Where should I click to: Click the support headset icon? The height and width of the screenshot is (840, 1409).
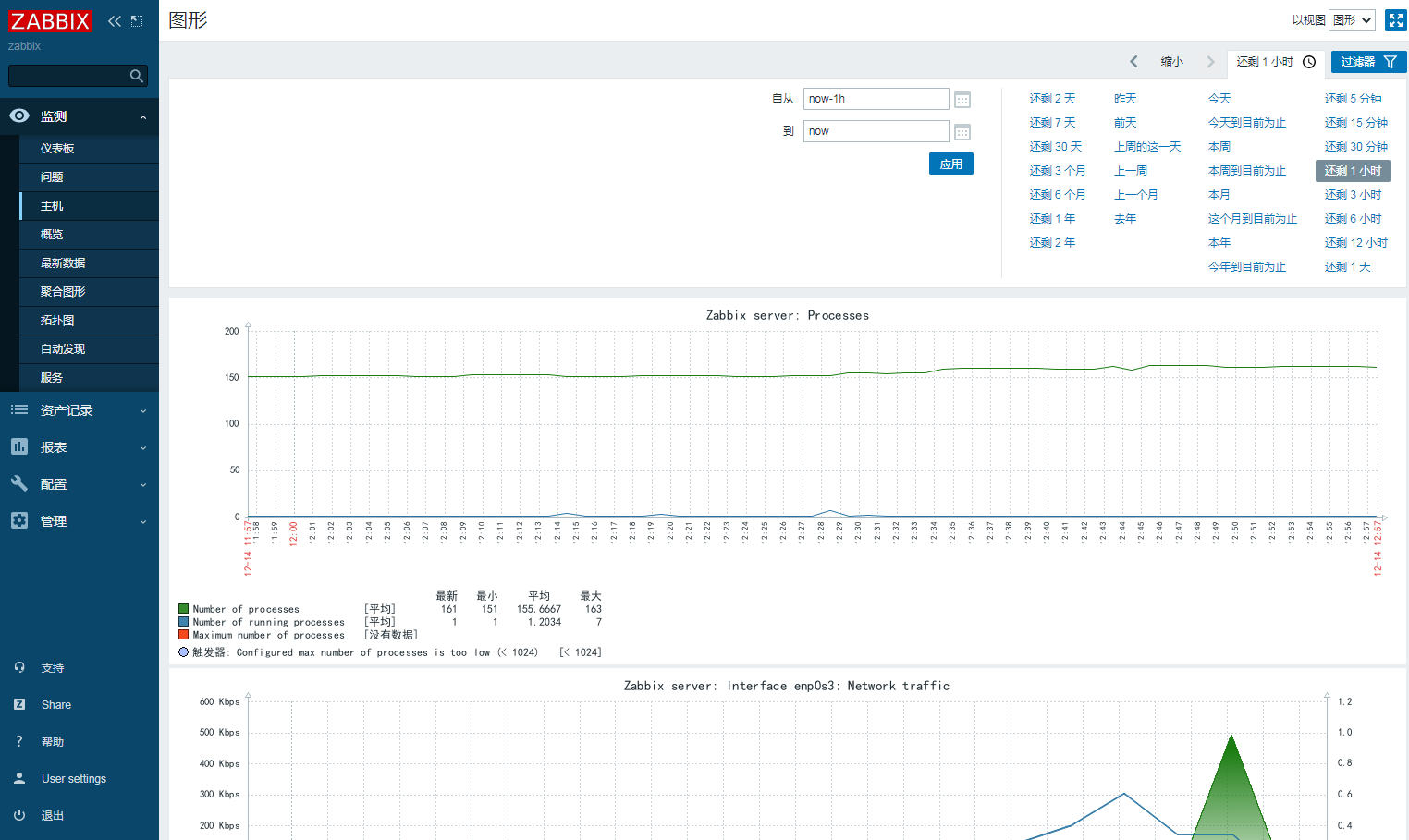pyautogui.click(x=19, y=667)
